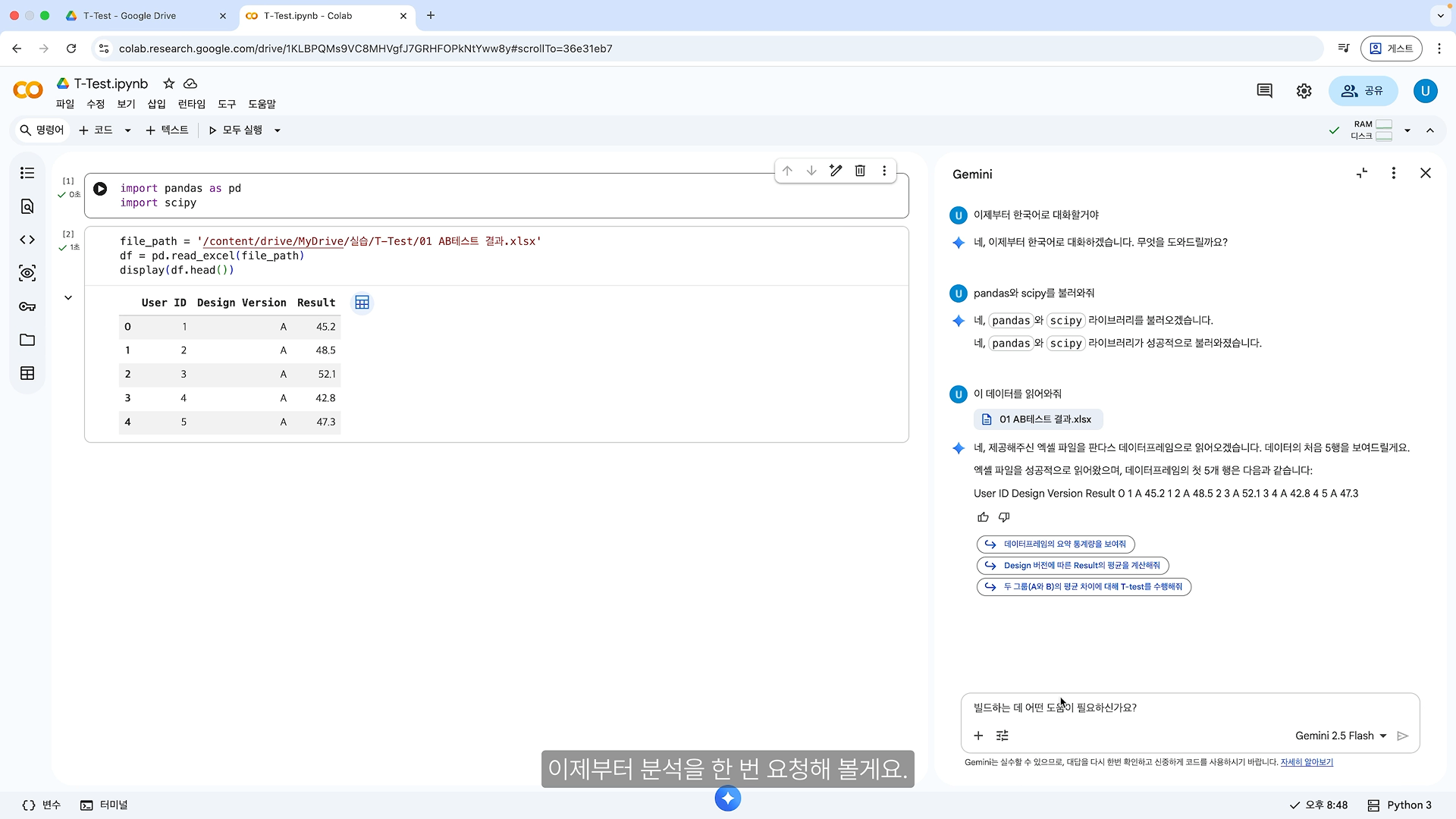Convert the dataframe to an interactive table
Viewport: 1456px width, 819px height.
coord(362,303)
